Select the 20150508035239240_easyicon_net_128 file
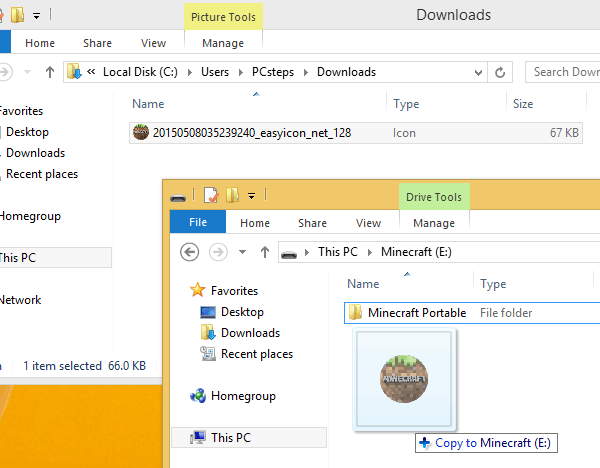 356,133
